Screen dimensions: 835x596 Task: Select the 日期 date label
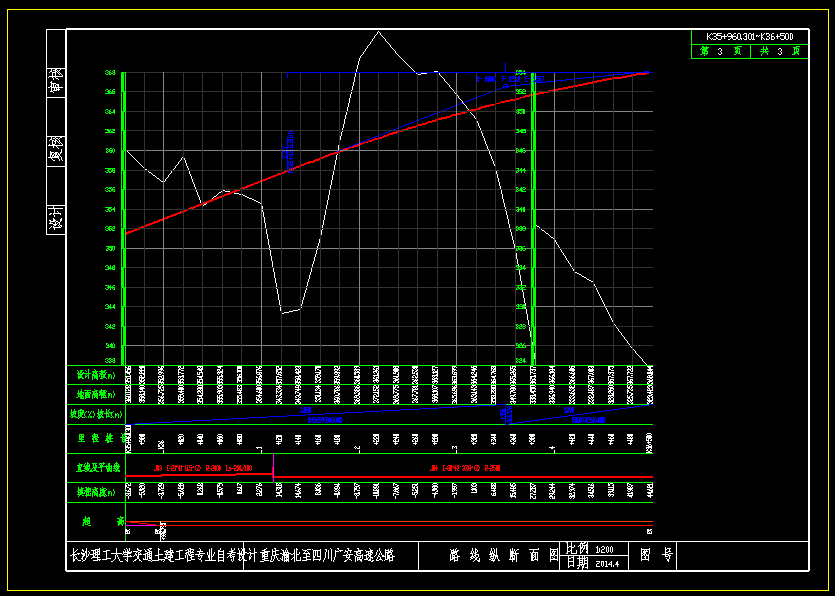pos(577,563)
